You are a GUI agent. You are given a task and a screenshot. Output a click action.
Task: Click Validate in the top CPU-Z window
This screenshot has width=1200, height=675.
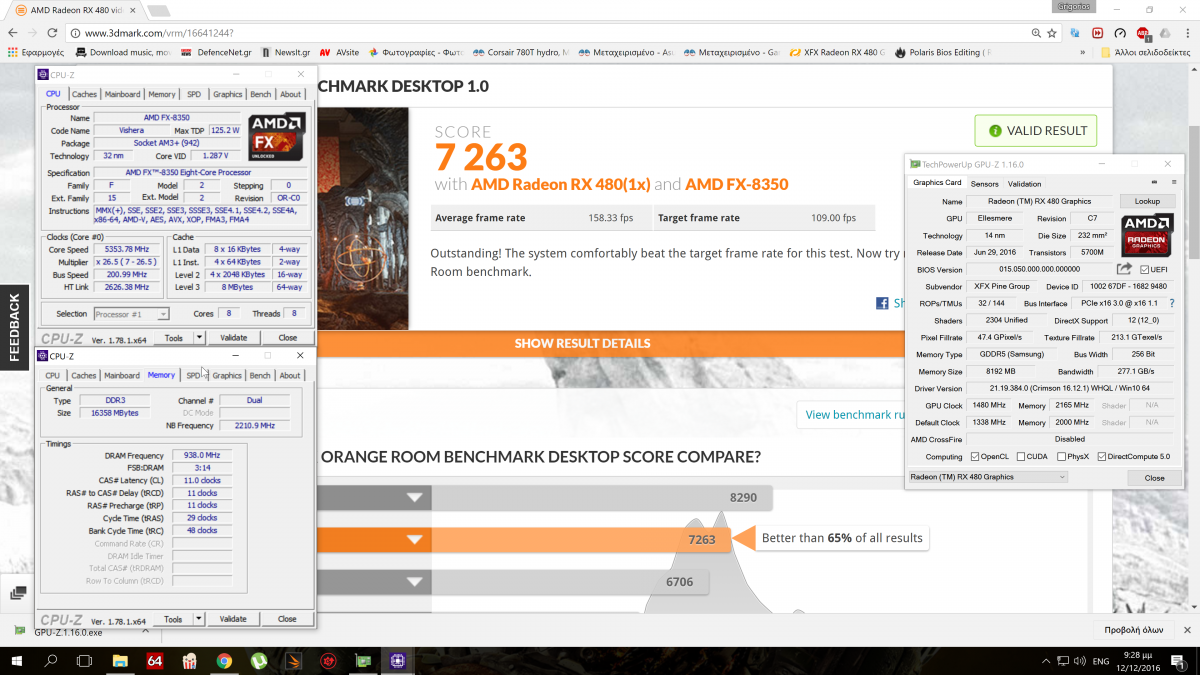233,338
